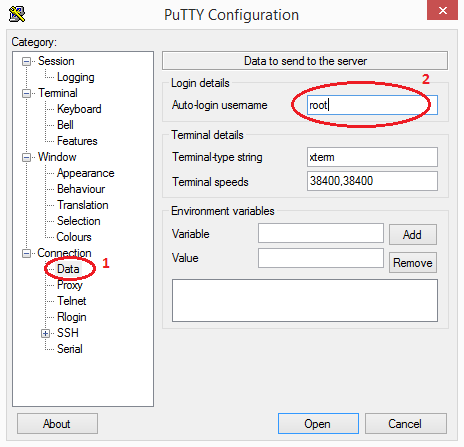Open the Appearance category
464x447 pixels.
click(86, 173)
